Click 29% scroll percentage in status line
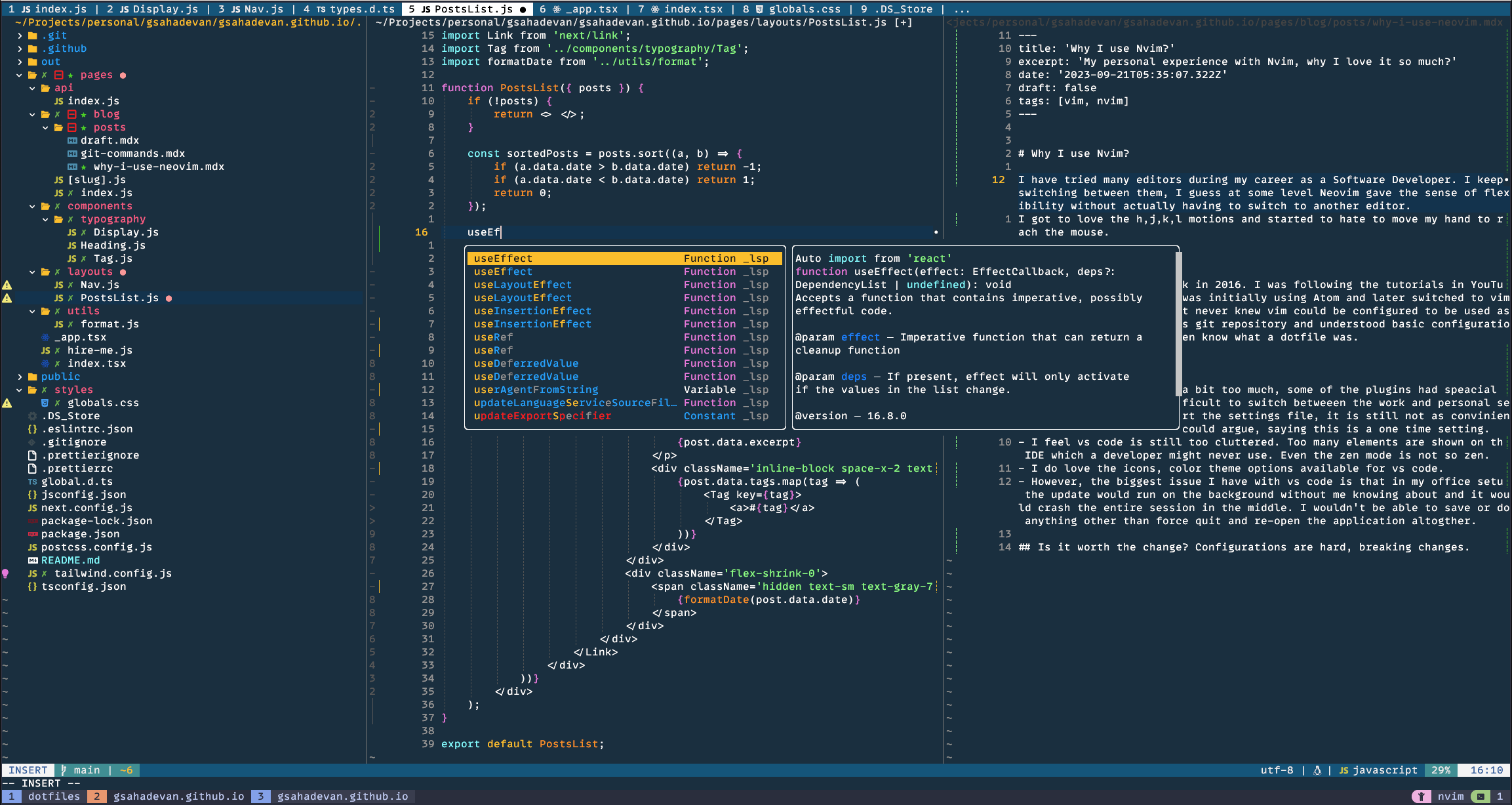The height and width of the screenshot is (805, 1512). click(1441, 770)
